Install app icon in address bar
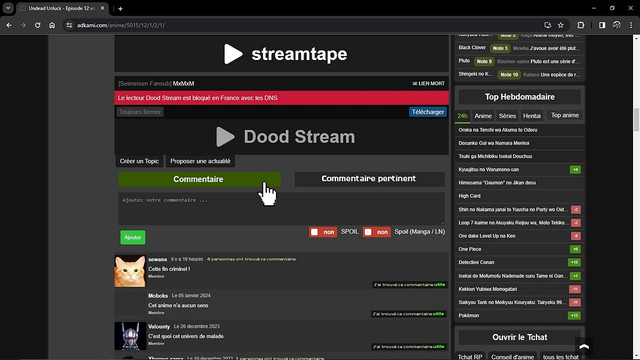The width and height of the screenshot is (640, 360). pyautogui.click(x=547, y=25)
